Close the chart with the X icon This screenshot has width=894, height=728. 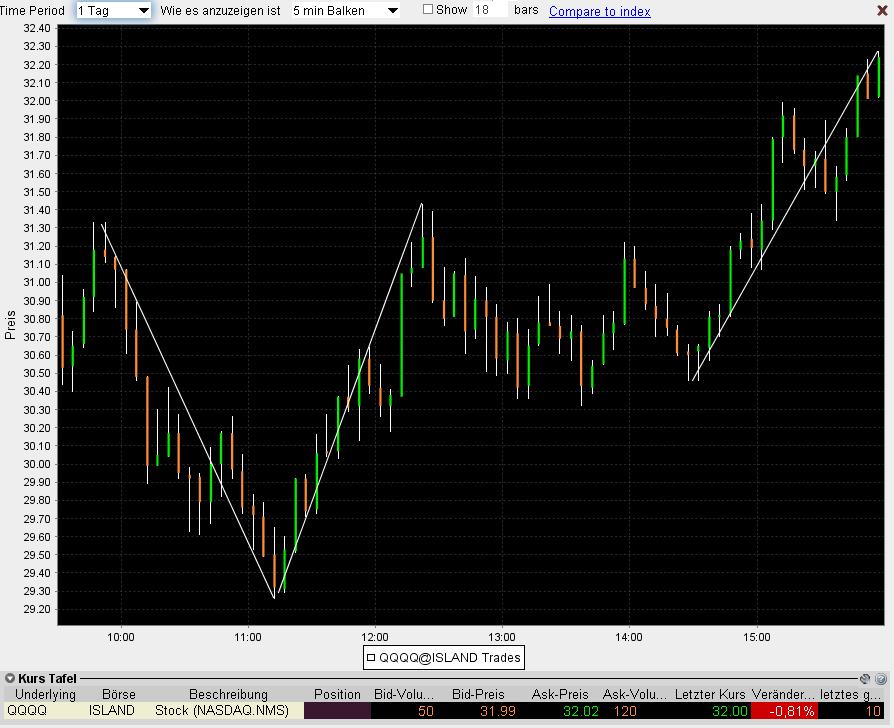click(882, 10)
